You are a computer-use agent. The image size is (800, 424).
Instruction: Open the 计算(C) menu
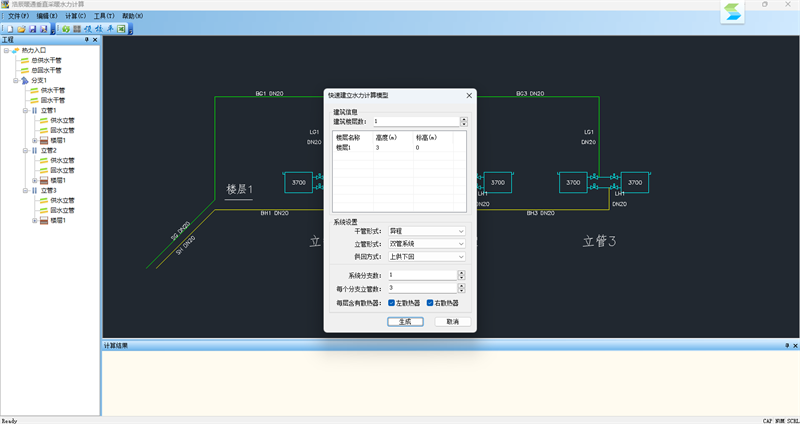pyautogui.click(x=75, y=17)
